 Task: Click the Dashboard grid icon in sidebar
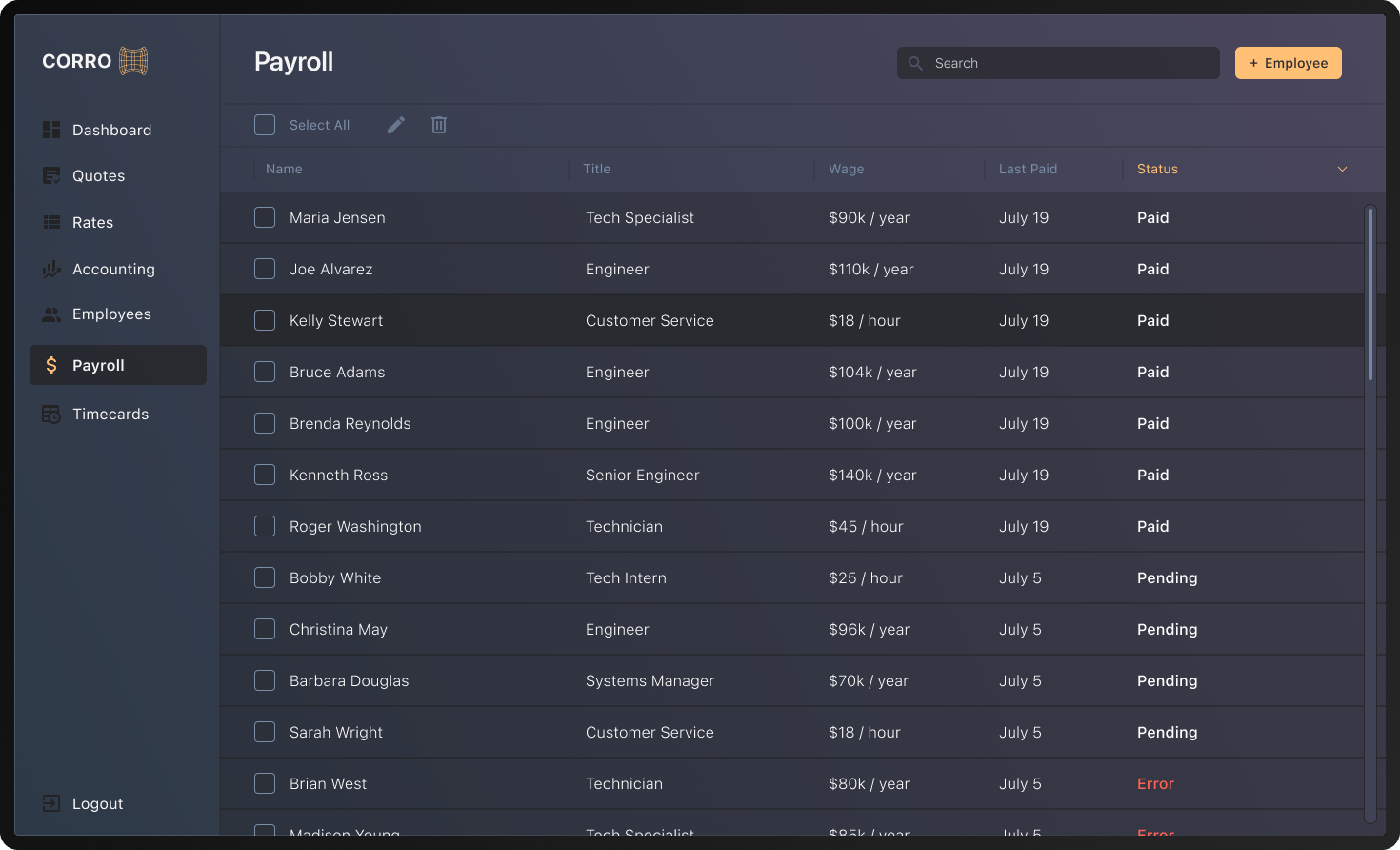click(51, 130)
